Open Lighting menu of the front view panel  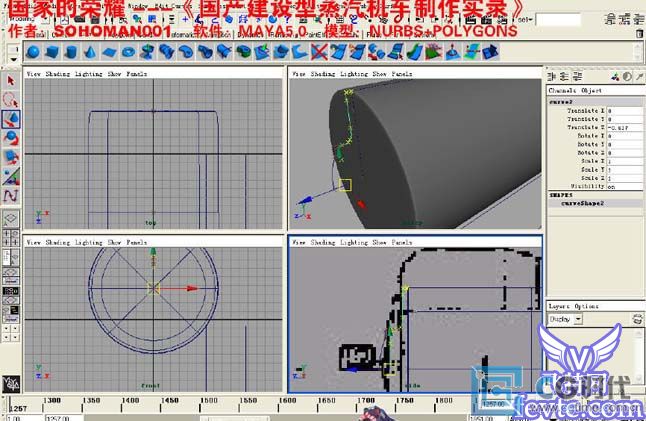tap(89, 243)
